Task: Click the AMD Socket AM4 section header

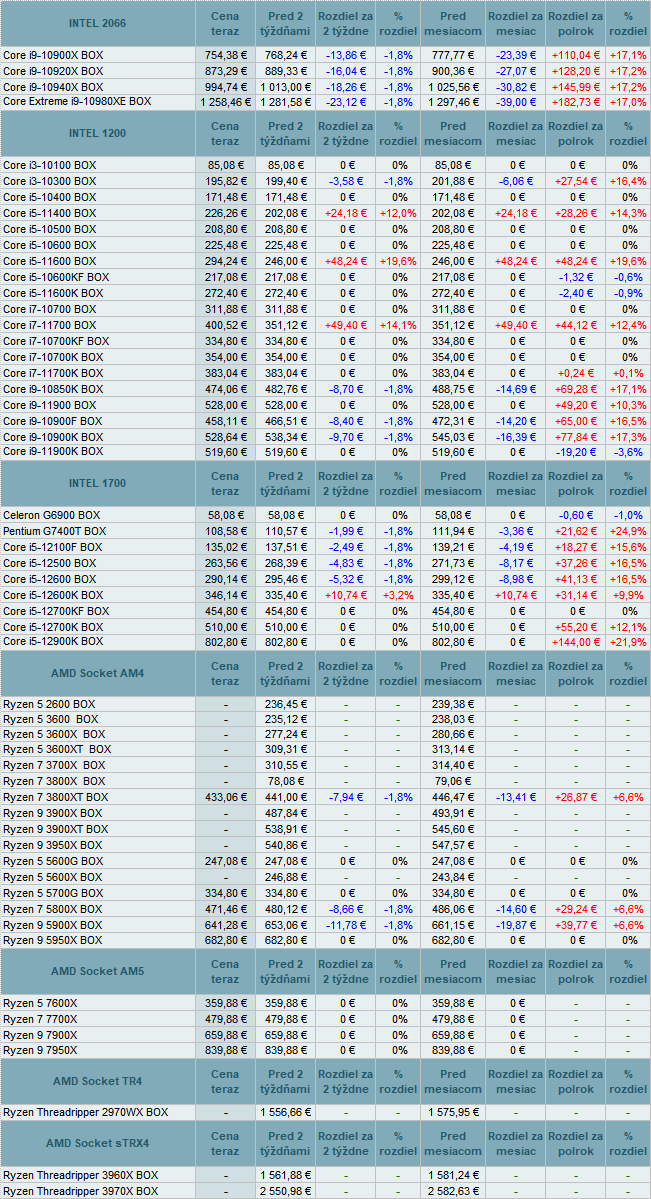Action: tap(98, 673)
